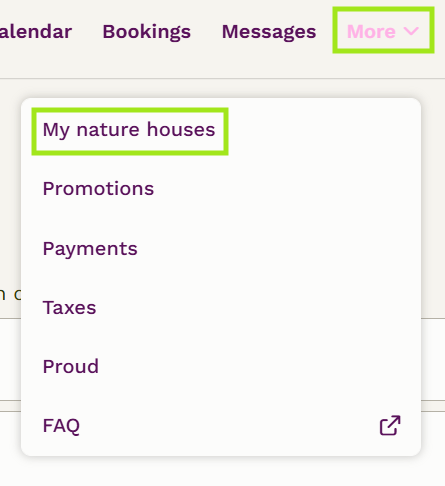View the Taxes section

pyautogui.click(x=69, y=307)
